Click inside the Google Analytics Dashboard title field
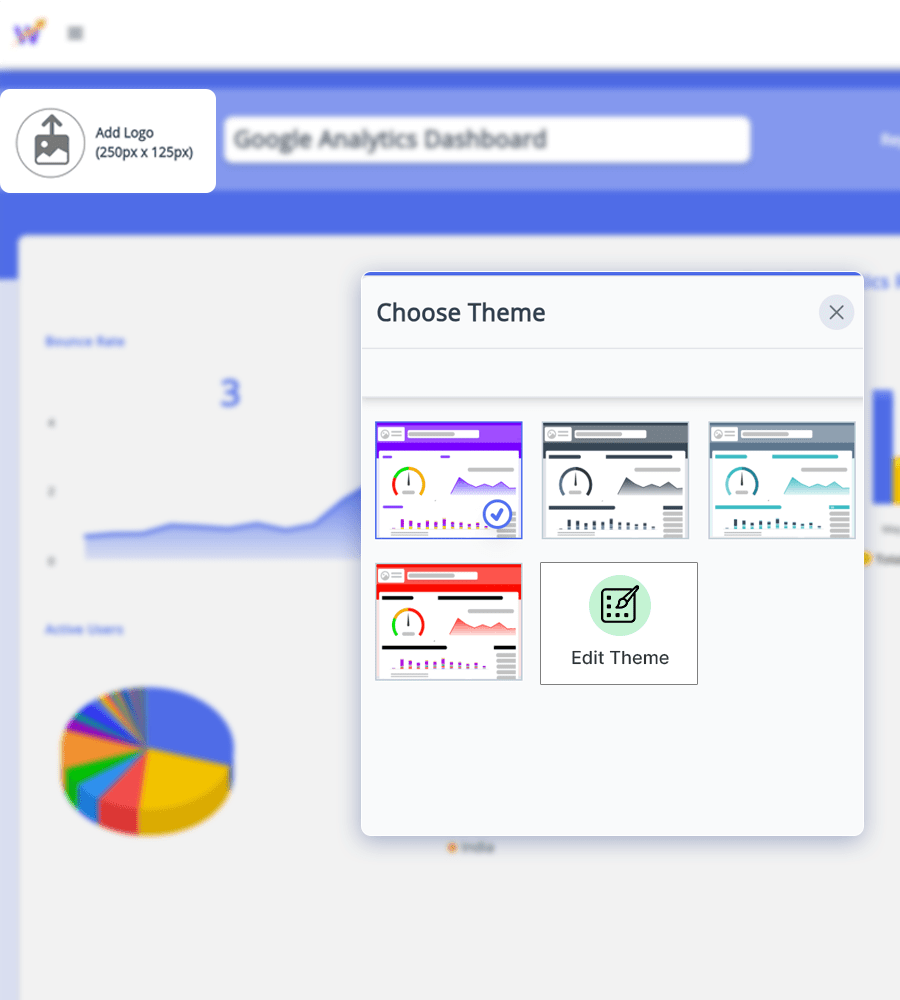 point(486,139)
